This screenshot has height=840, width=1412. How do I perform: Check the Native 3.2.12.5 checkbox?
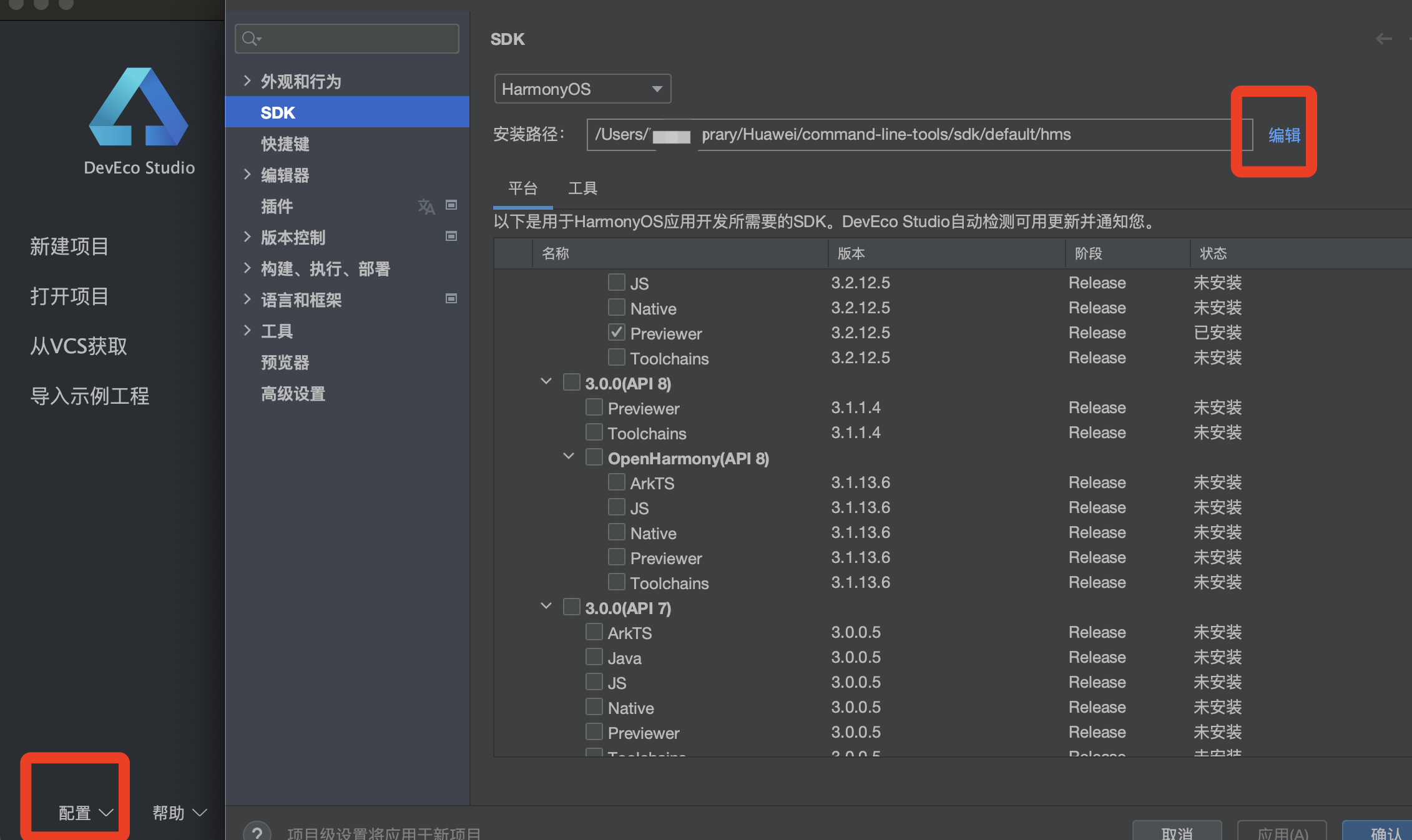click(x=616, y=306)
